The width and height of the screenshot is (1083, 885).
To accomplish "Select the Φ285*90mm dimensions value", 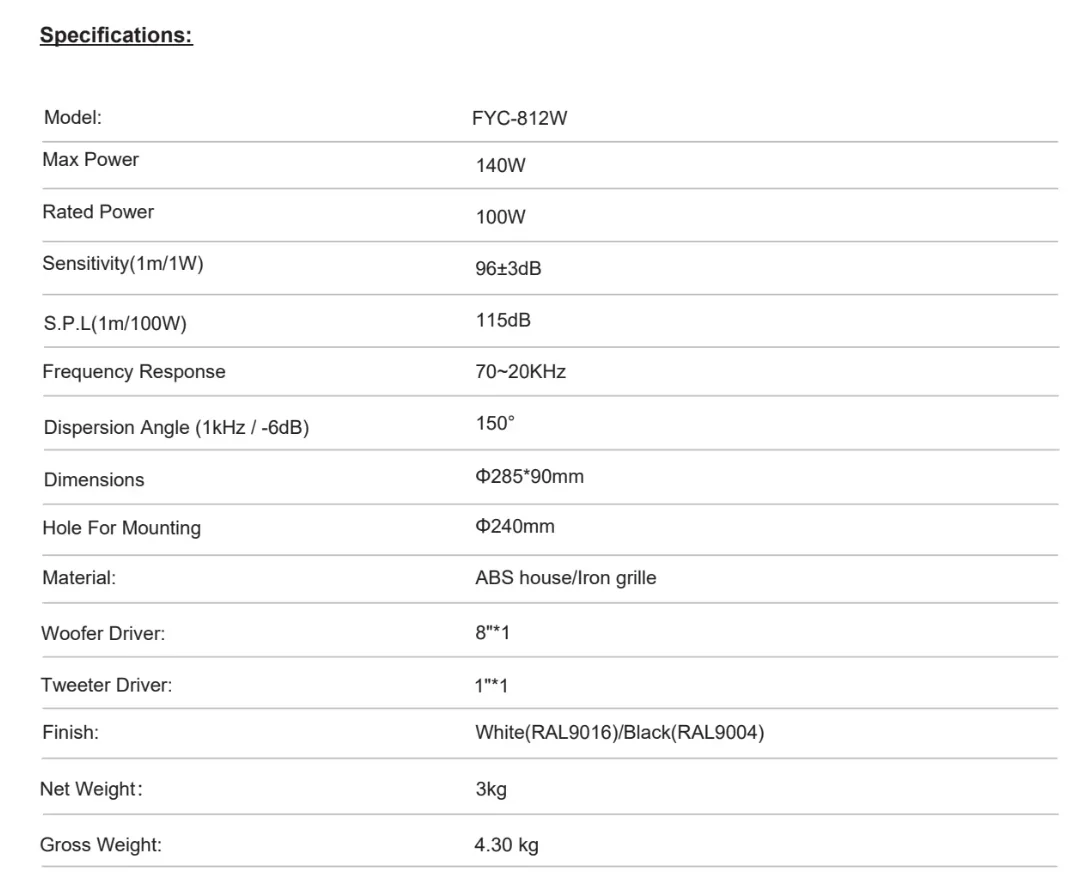I will coord(529,476).
